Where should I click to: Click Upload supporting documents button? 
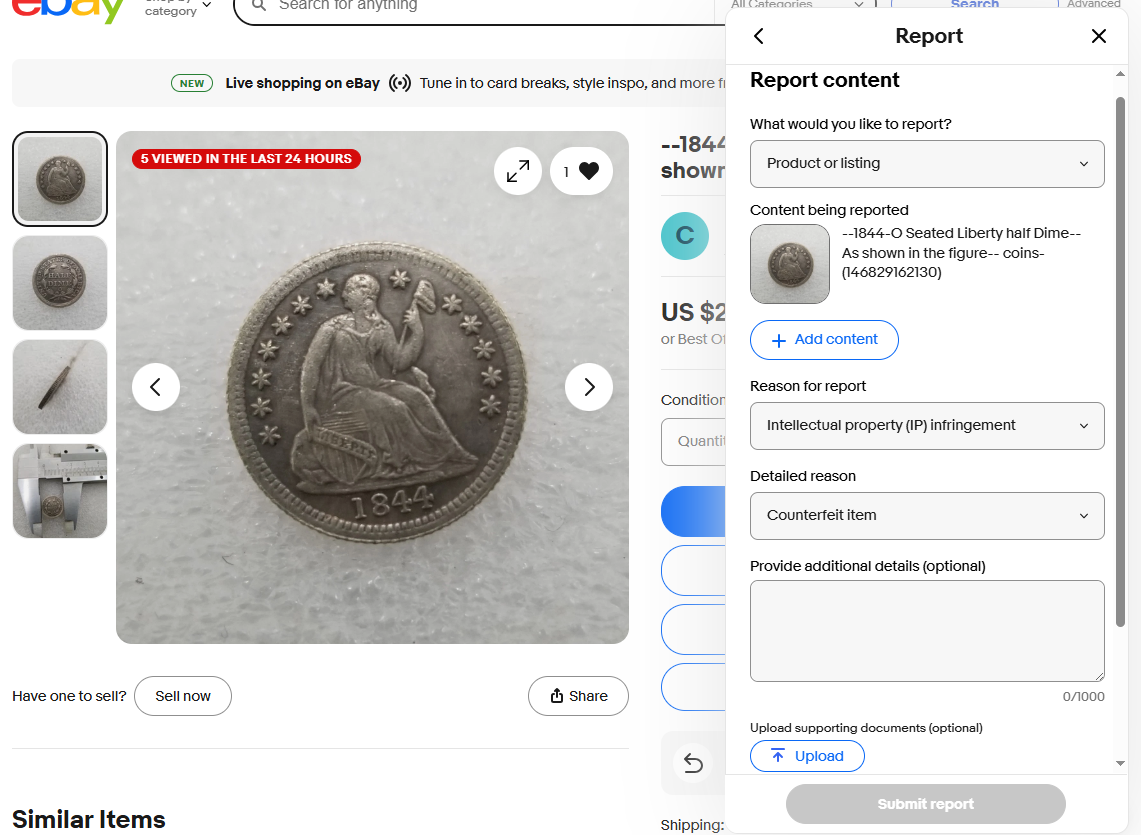tap(807, 756)
